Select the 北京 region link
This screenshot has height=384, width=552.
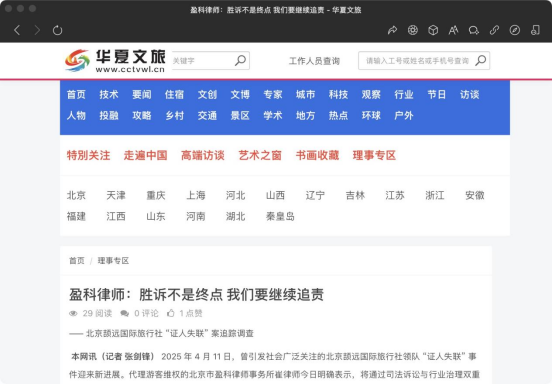[76, 195]
